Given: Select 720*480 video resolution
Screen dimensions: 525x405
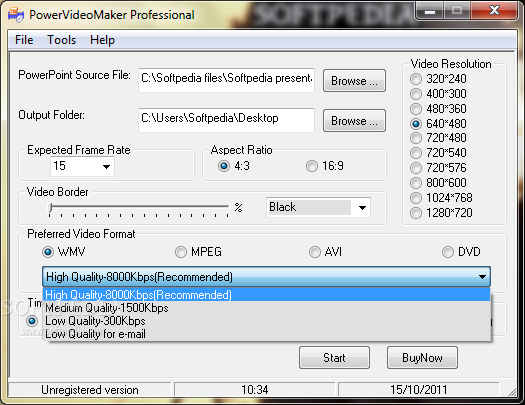Looking at the screenshot, I should (438, 138).
